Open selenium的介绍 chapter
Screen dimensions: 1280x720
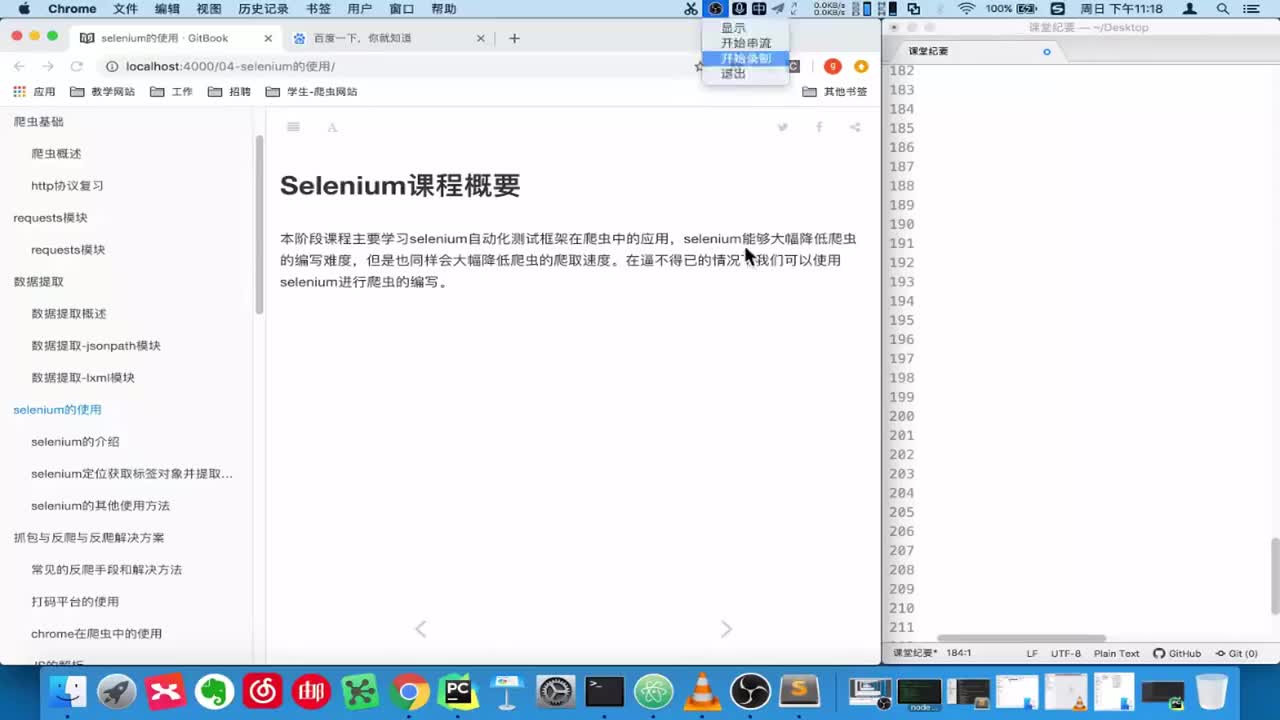[x=75, y=442]
